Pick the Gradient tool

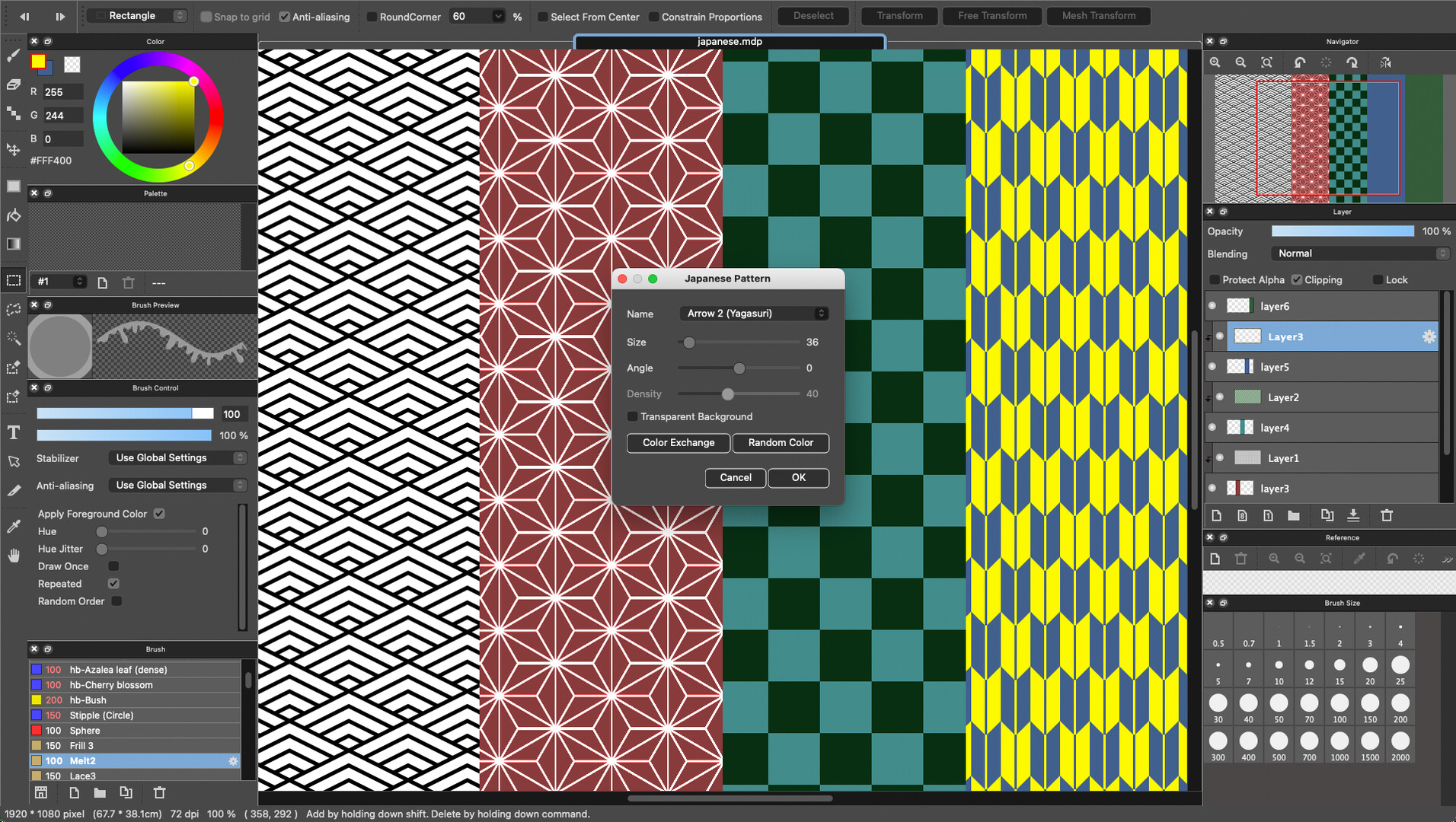coord(13,244)
